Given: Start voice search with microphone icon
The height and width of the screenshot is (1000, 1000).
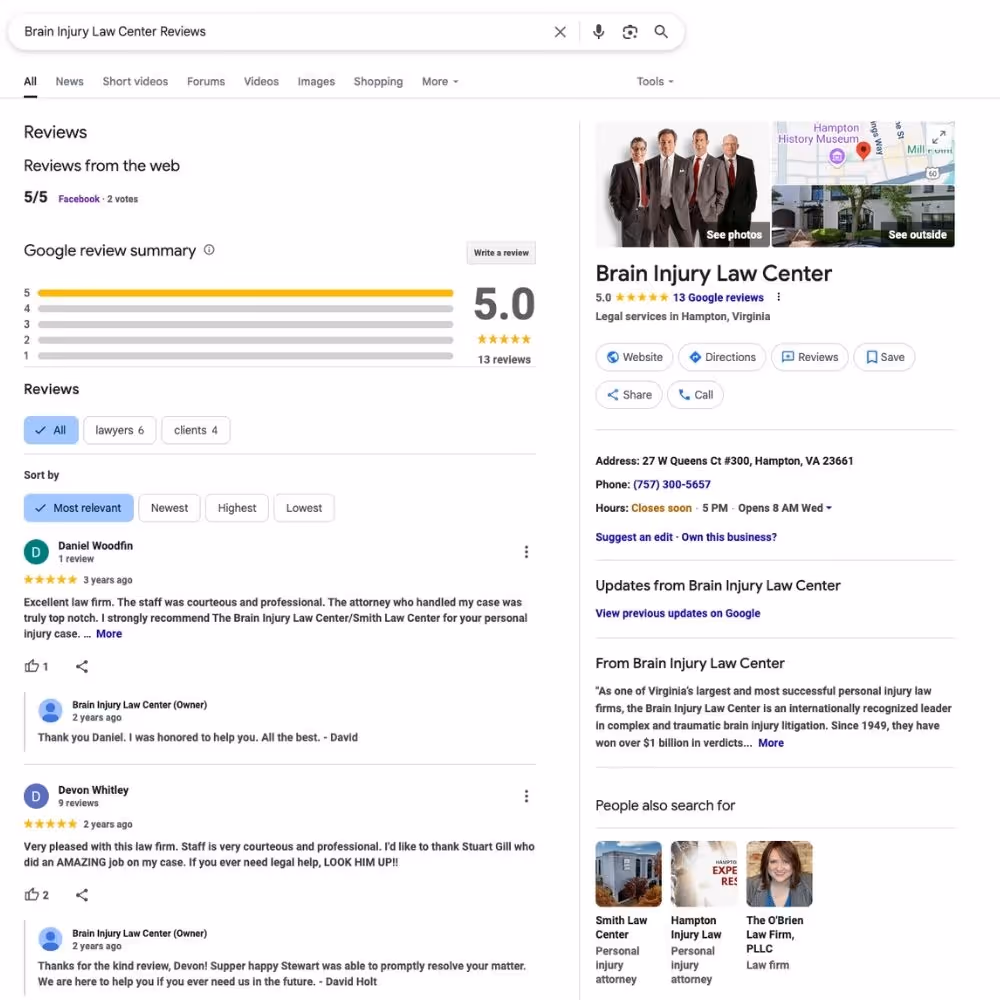Looking at the screenshot, I should click(x=598, y=32).
